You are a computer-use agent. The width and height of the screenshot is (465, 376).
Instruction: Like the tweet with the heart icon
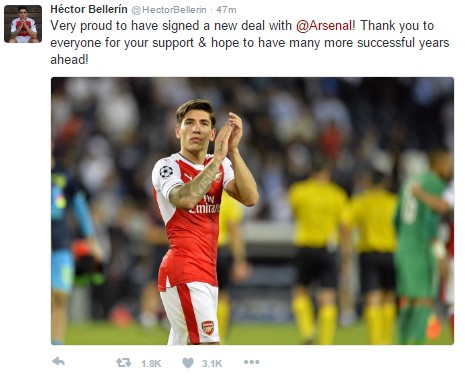point(188,363)
